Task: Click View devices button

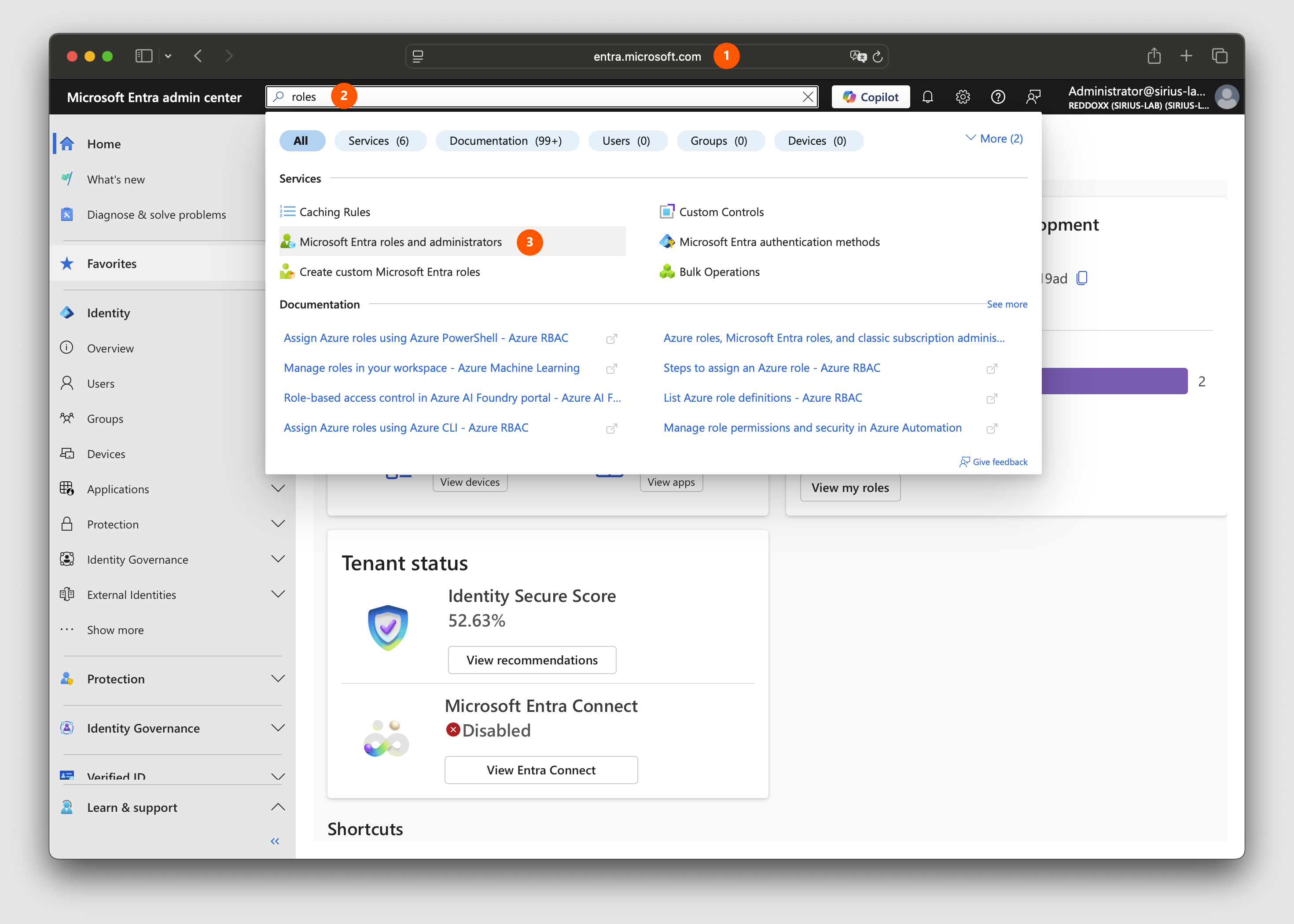Action: point(470,483)
